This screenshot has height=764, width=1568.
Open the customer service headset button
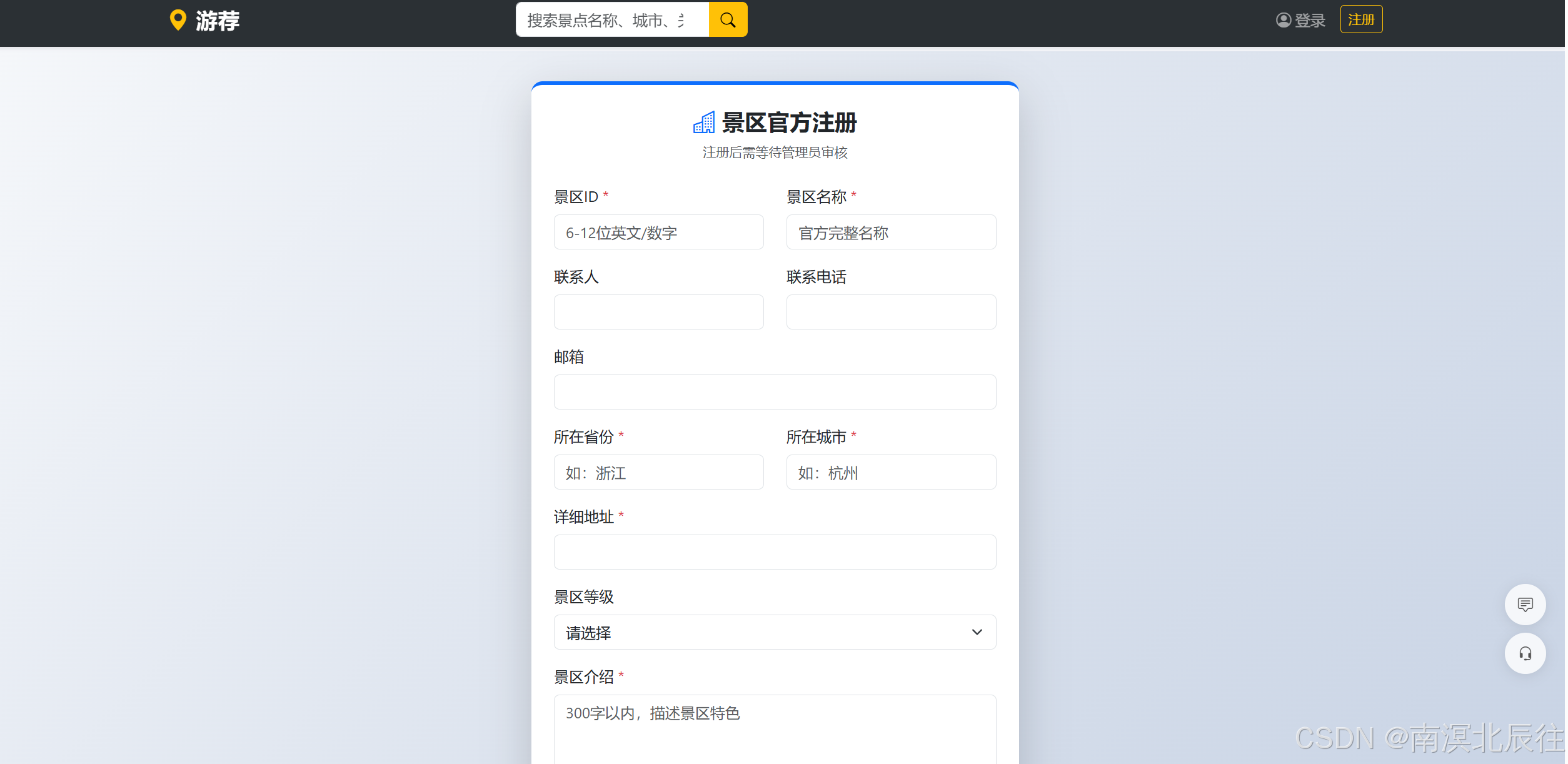1525,653
